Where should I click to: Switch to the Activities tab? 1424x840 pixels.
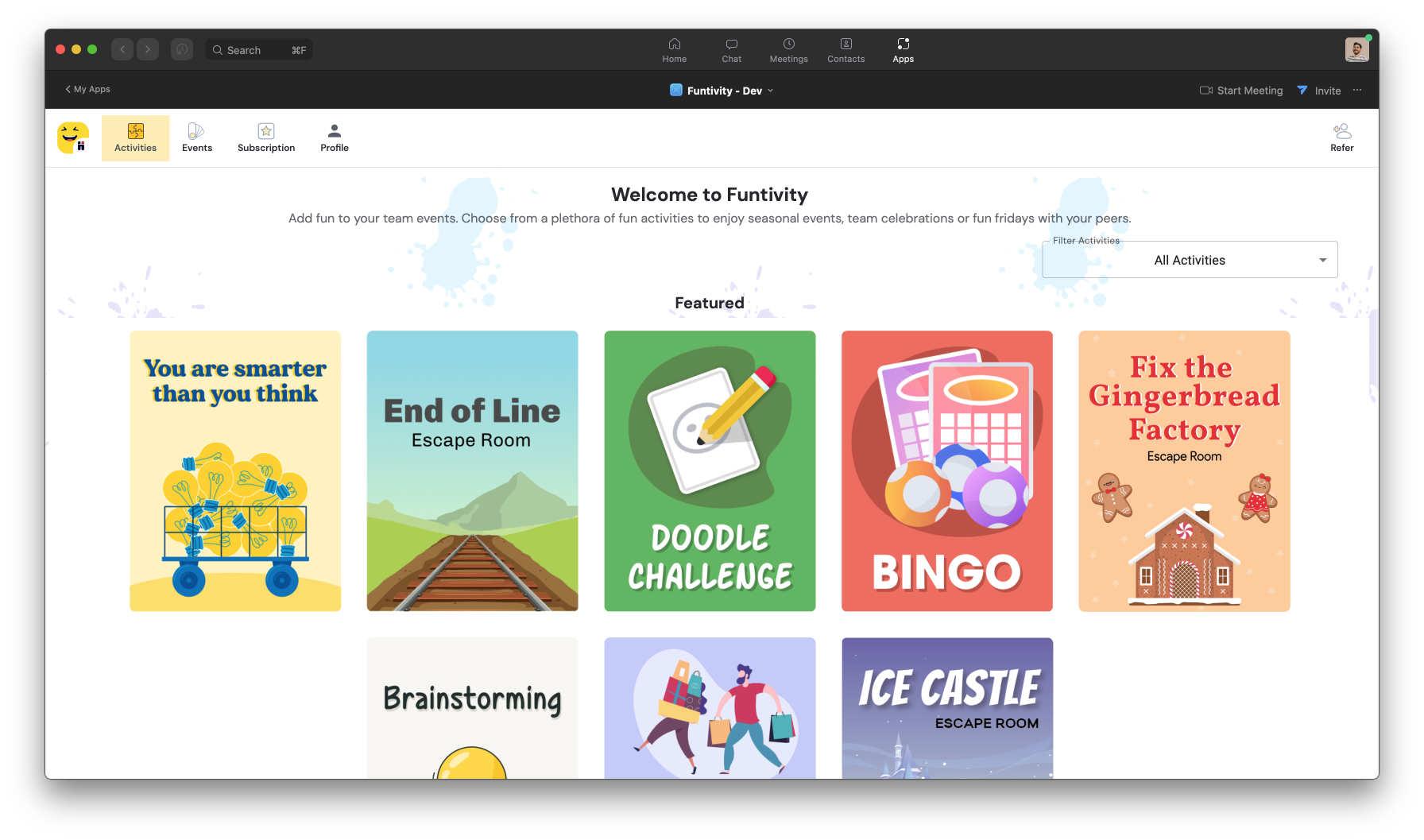(x=135, y=138)
